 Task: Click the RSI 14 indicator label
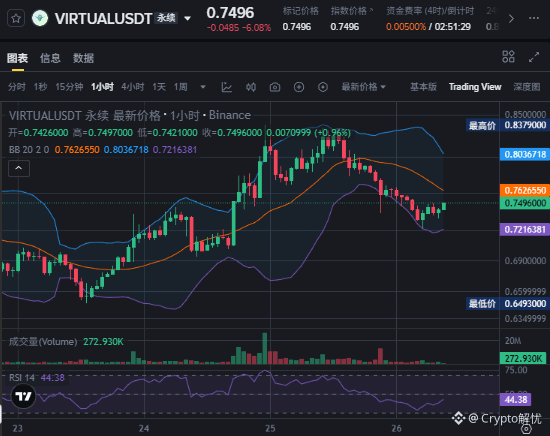(x=22, y=378)
